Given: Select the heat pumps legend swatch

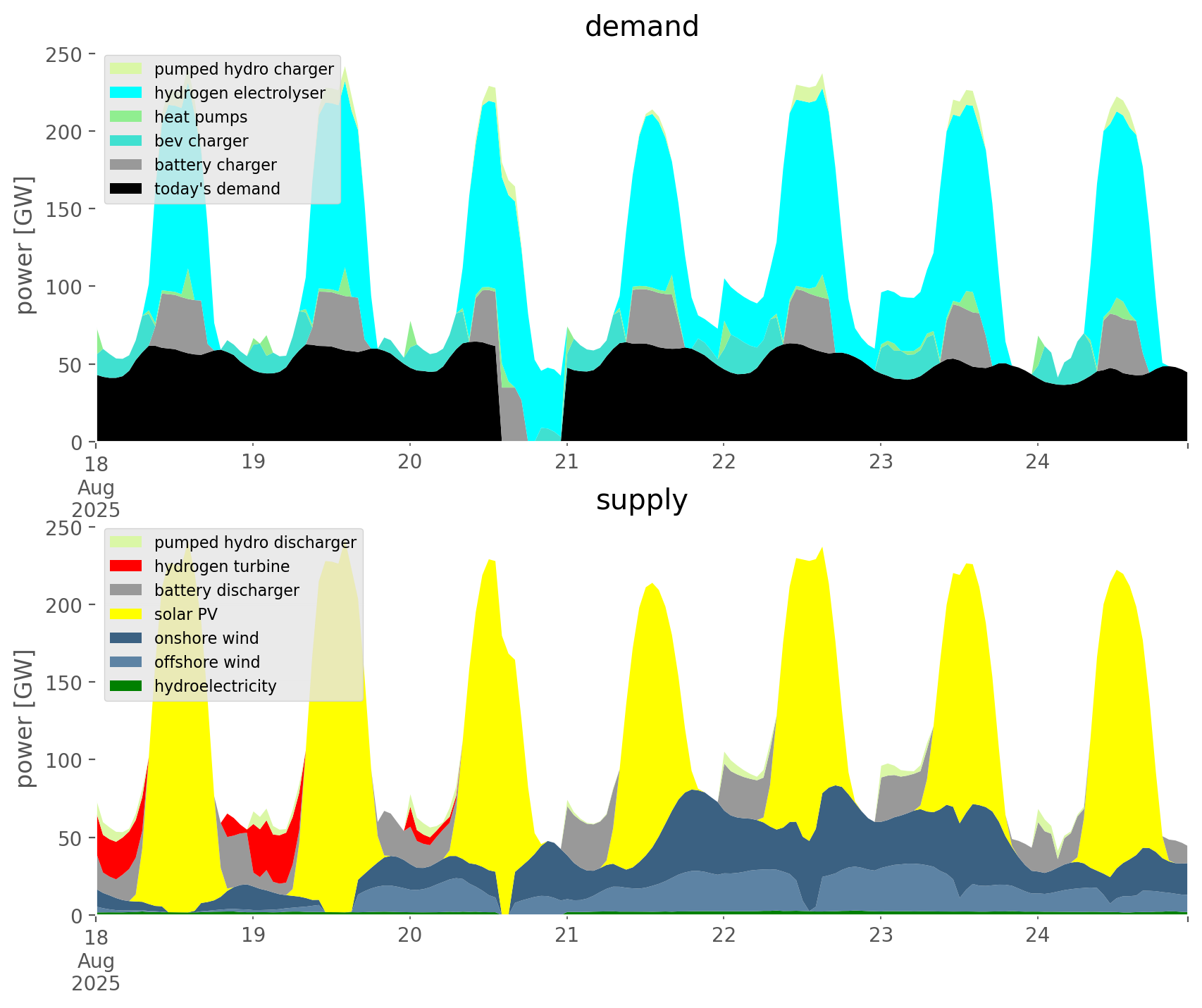Looking at the screenshot, I should (x=127, y=117).
